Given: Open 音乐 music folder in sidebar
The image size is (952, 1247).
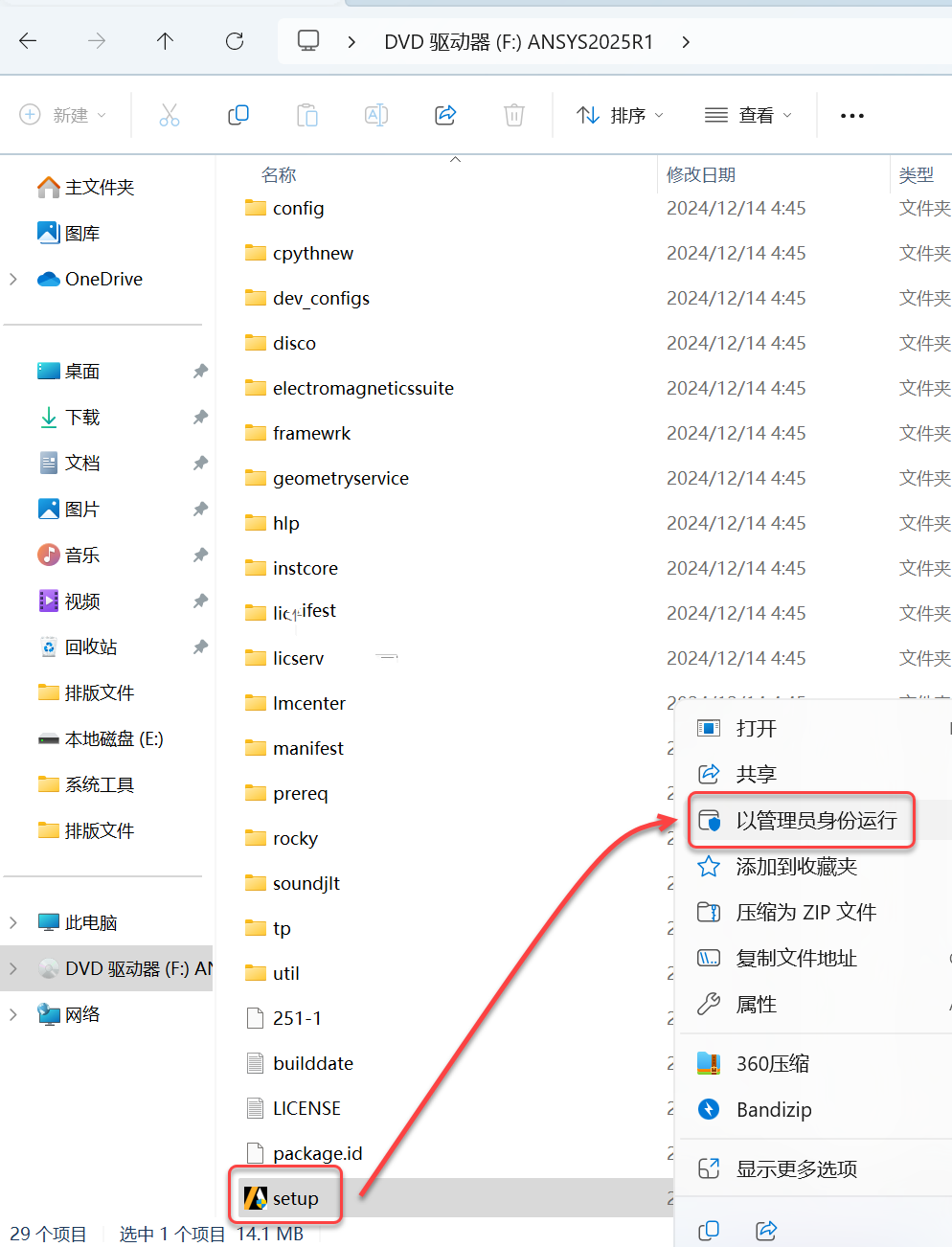Looking at the screenshot, I should click(x=81, y=555).
